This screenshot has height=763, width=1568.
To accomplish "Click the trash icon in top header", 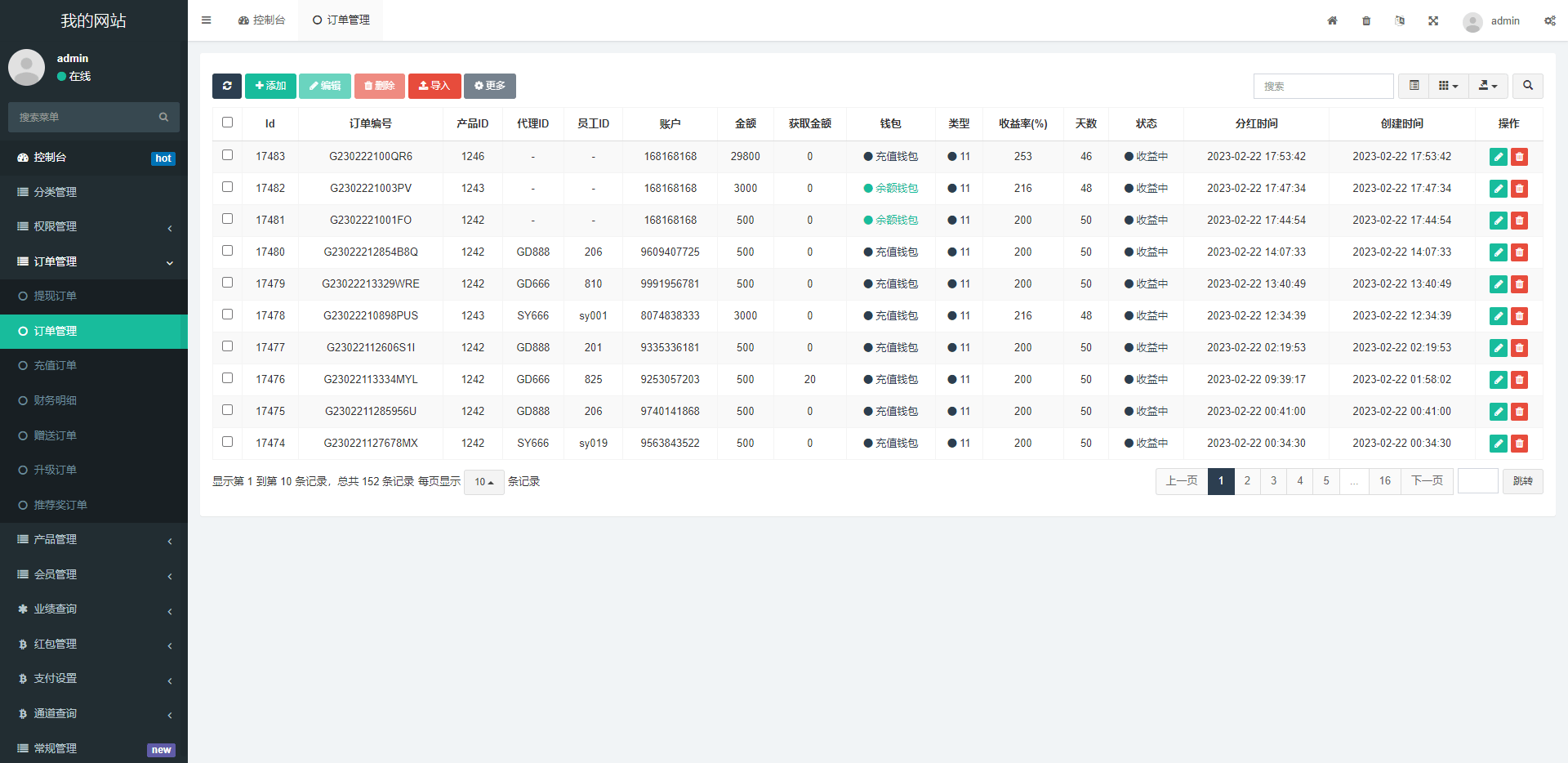I will point(1366,20).
